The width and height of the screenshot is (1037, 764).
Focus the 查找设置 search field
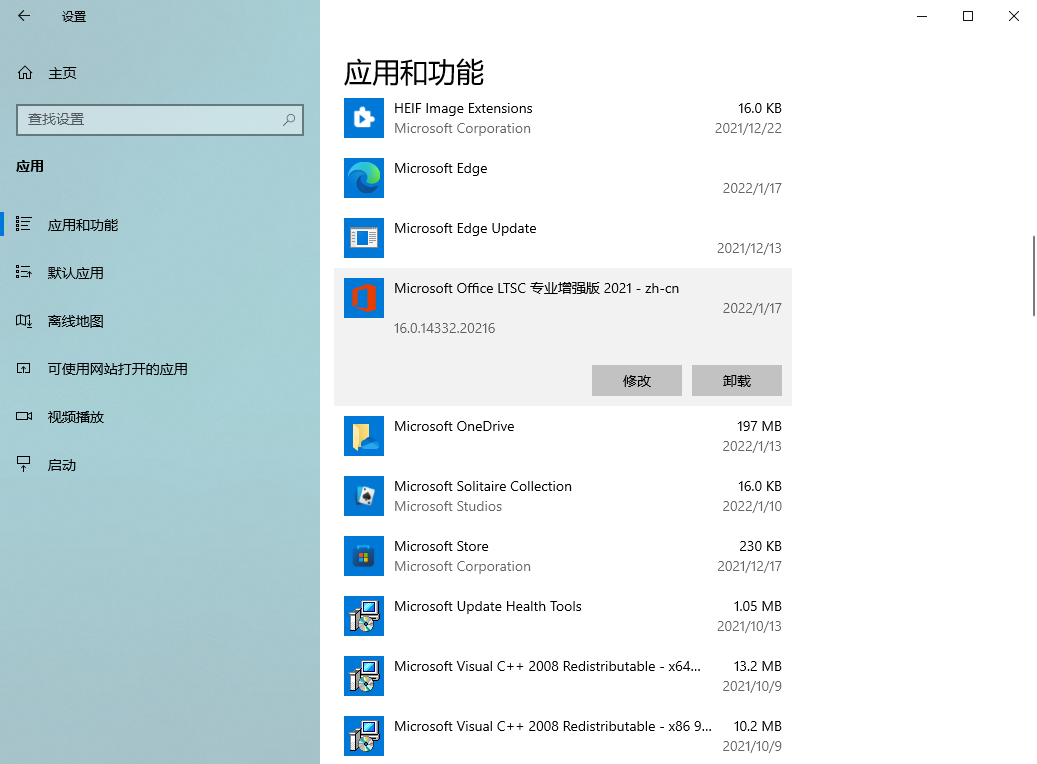(x=159, y=120)
